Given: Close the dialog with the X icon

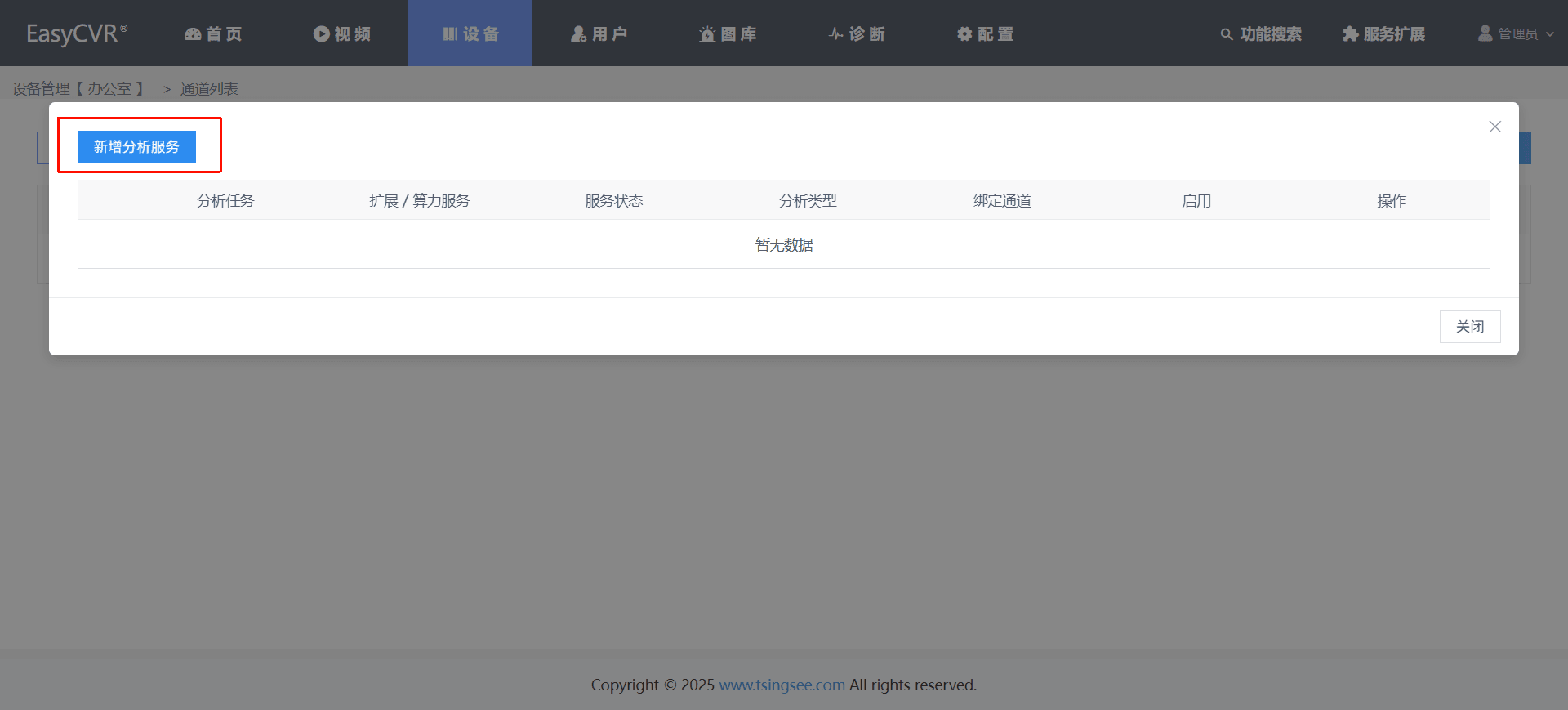Looking at the screenshot, I should (x=1494, y=127).
